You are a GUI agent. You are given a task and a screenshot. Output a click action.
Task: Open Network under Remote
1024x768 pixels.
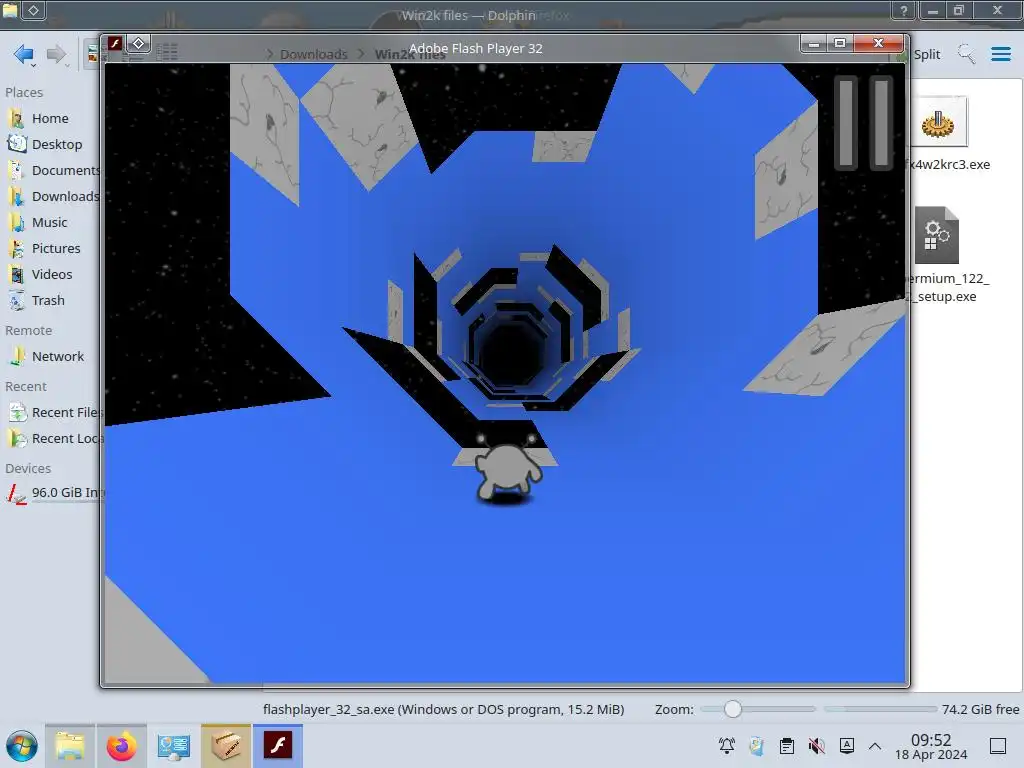(x=51, y=357)
